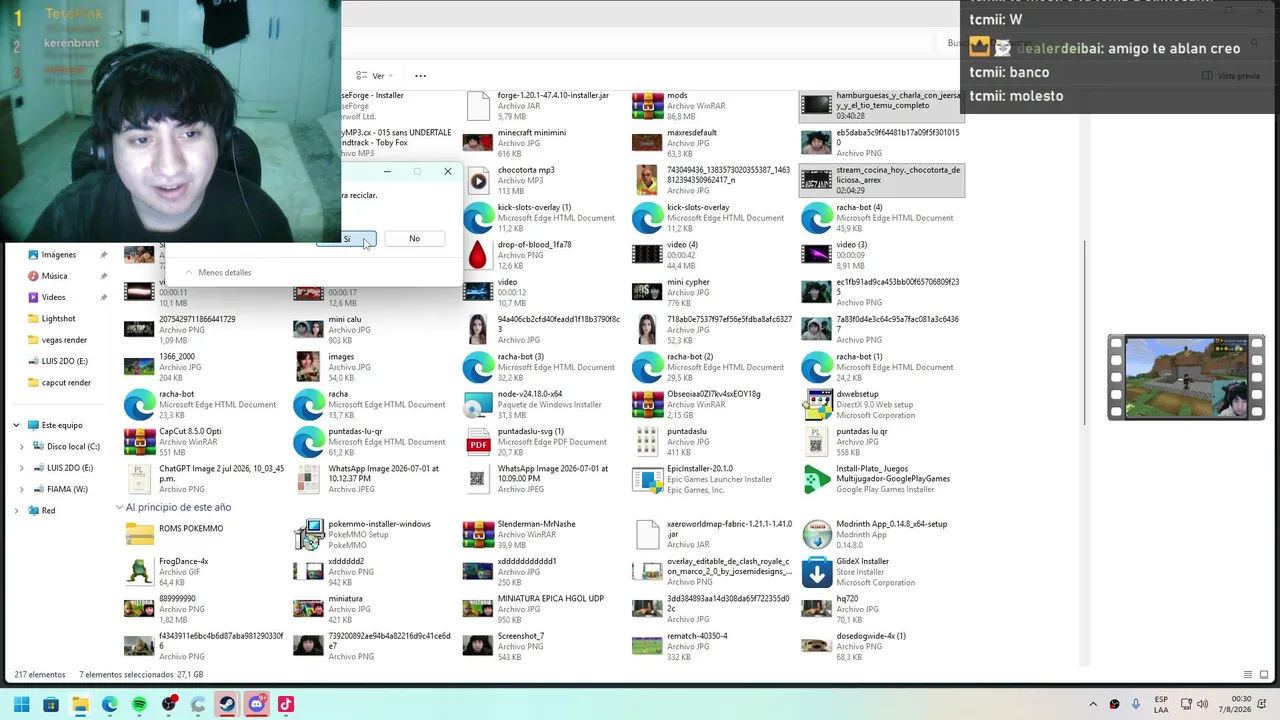Select the puntadaslu-svg (1) PDF icon
Screen dimensions: 1280x720
coord(478,441)
